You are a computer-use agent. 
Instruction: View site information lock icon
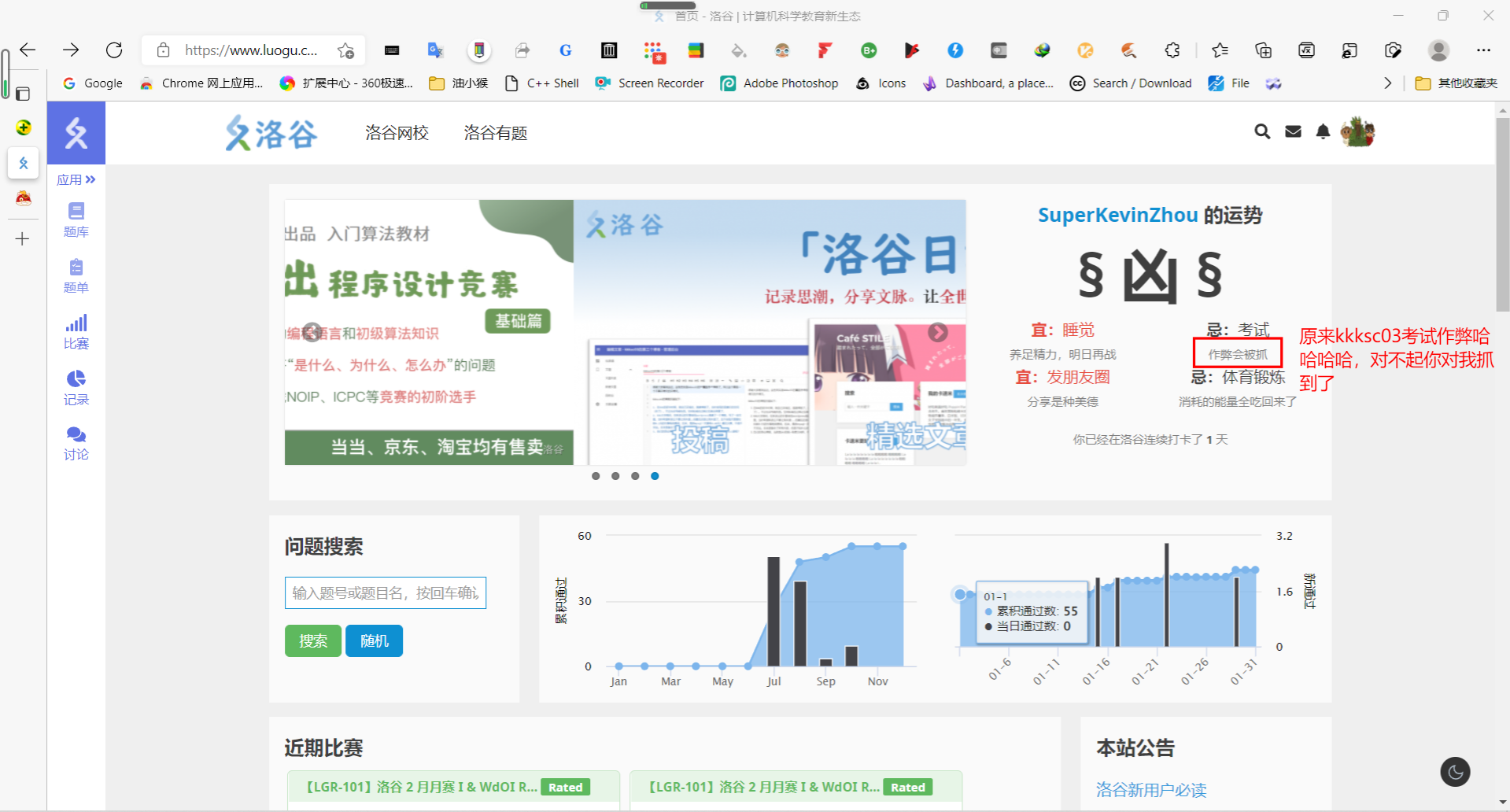coord(163,50)
